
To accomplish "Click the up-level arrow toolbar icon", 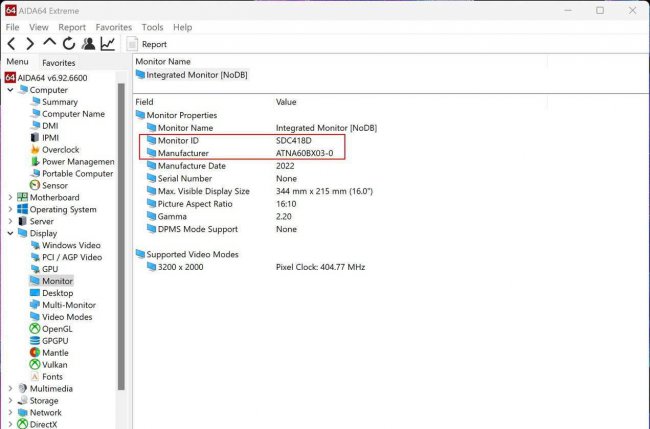I will pos(49,42).
